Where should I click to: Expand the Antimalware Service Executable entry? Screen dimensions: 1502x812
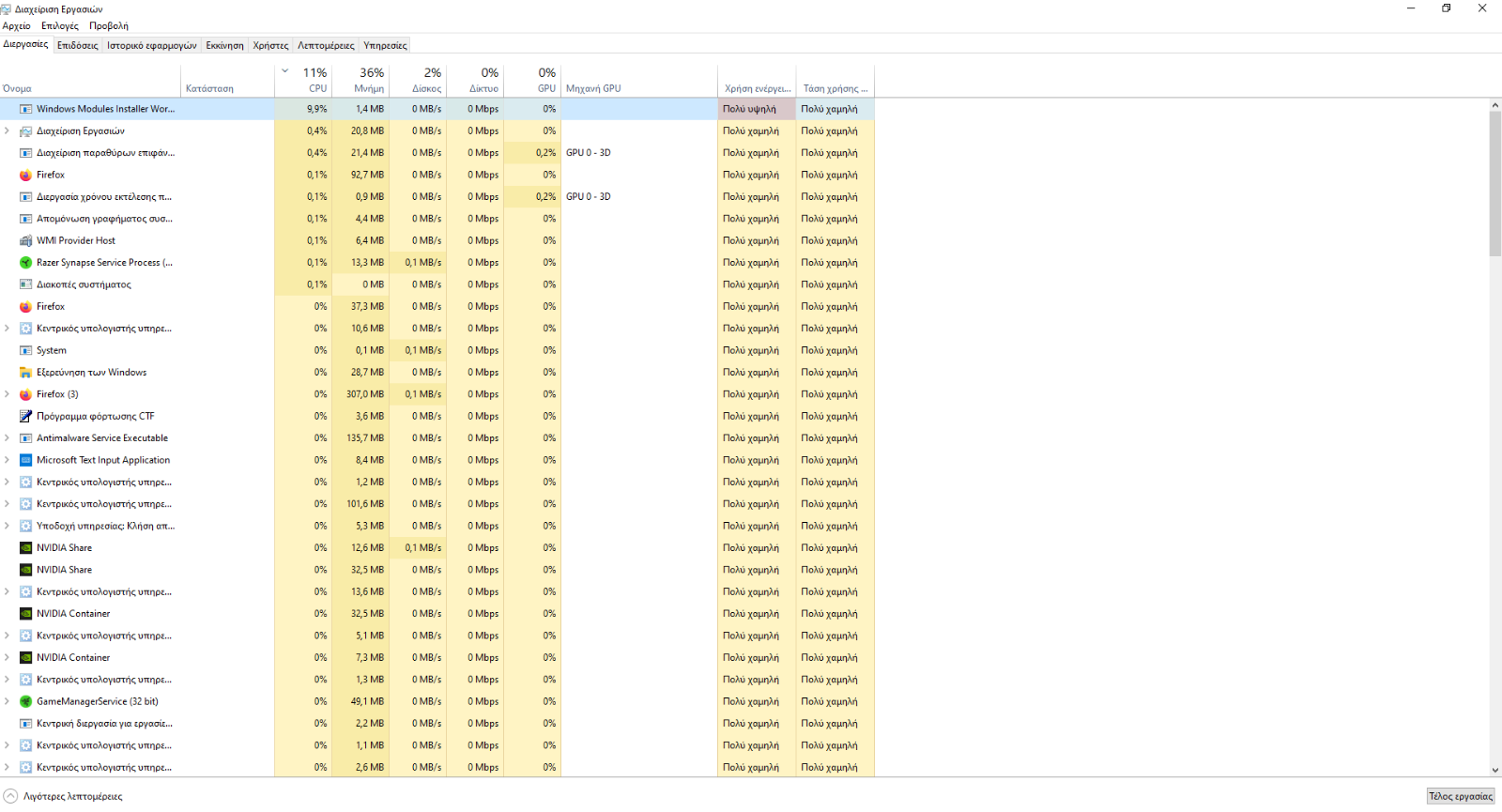tap(8, 438)
